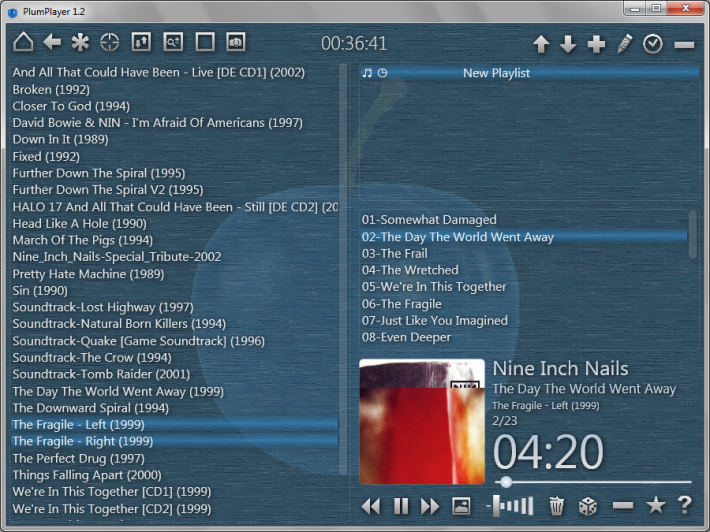Add to playlist with plus icon
710x532 pixels.
coord(596,44)
